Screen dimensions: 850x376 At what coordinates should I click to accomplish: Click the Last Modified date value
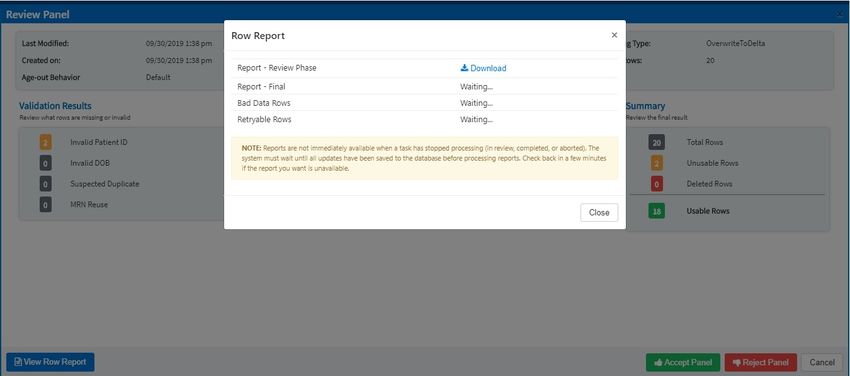178,43
